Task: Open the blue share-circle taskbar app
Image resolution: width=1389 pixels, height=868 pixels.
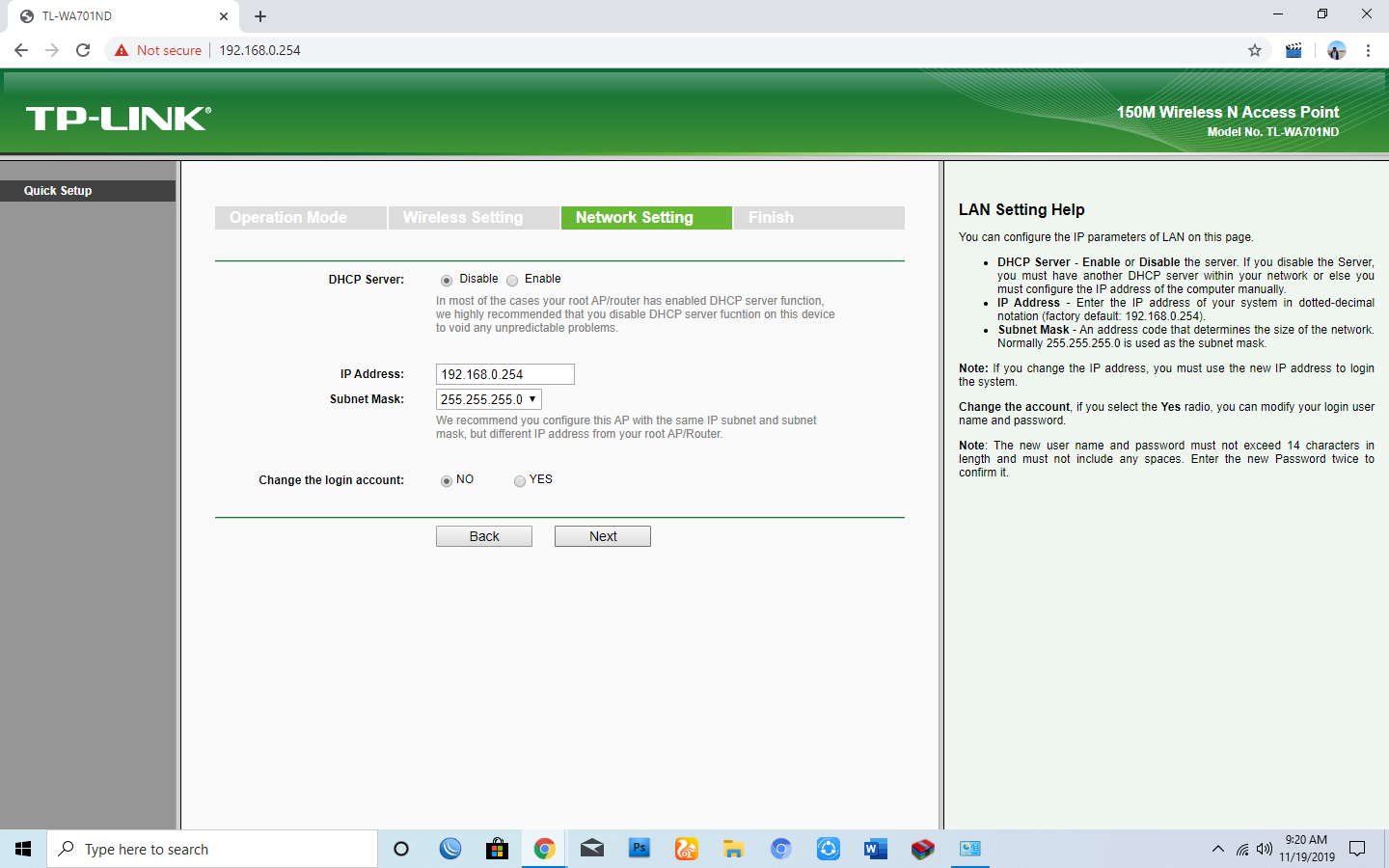Action: point(829,849)
